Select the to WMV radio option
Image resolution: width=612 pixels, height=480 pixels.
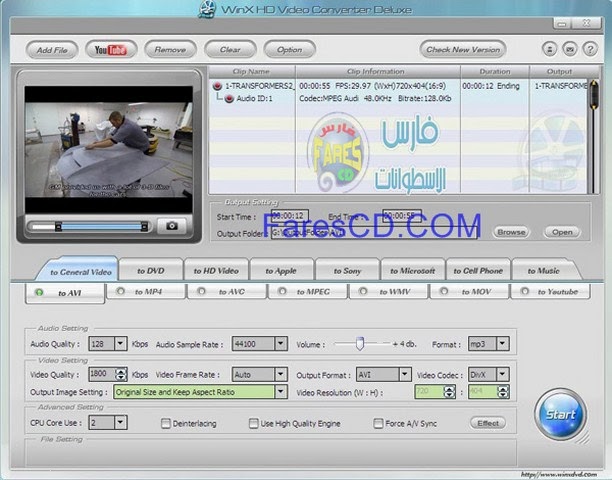click(x=363, y=291)
